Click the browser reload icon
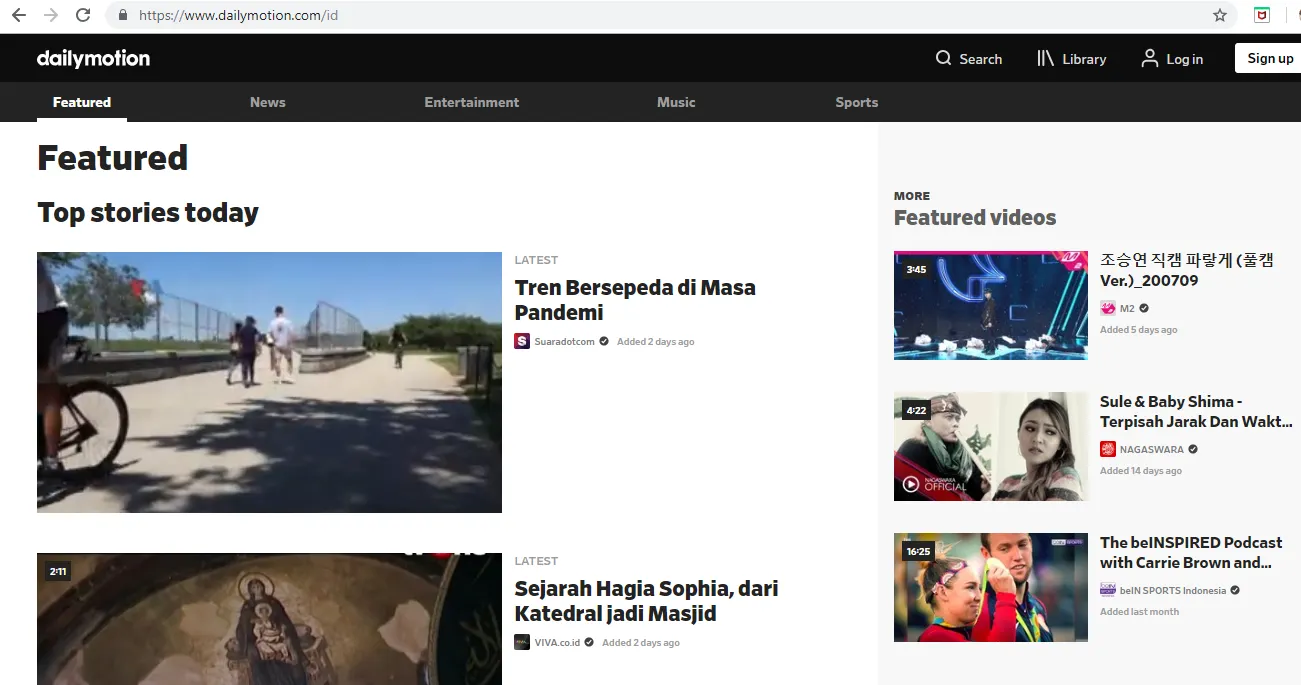The image size is (1301, 685). coord(83,15)
